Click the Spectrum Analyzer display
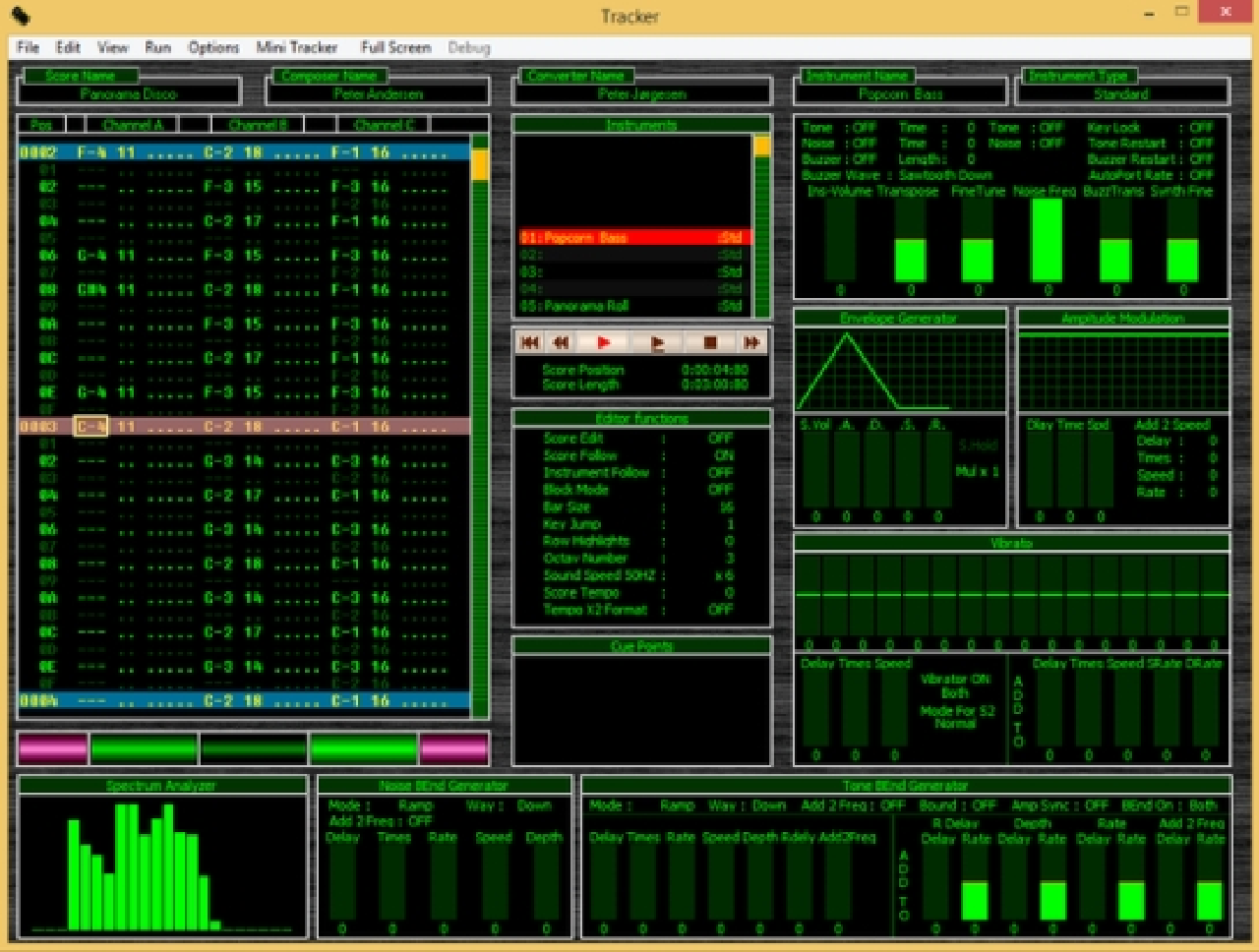The height and width of the screenshot is (952, 1259). [x=162, y=864]
